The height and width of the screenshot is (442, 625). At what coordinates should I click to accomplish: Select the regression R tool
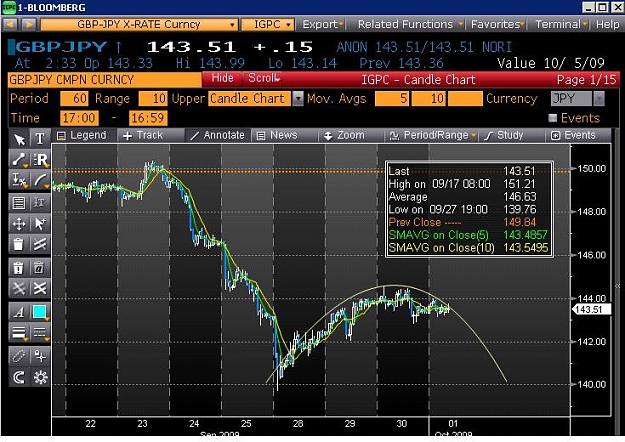click(x=40, y=159)
